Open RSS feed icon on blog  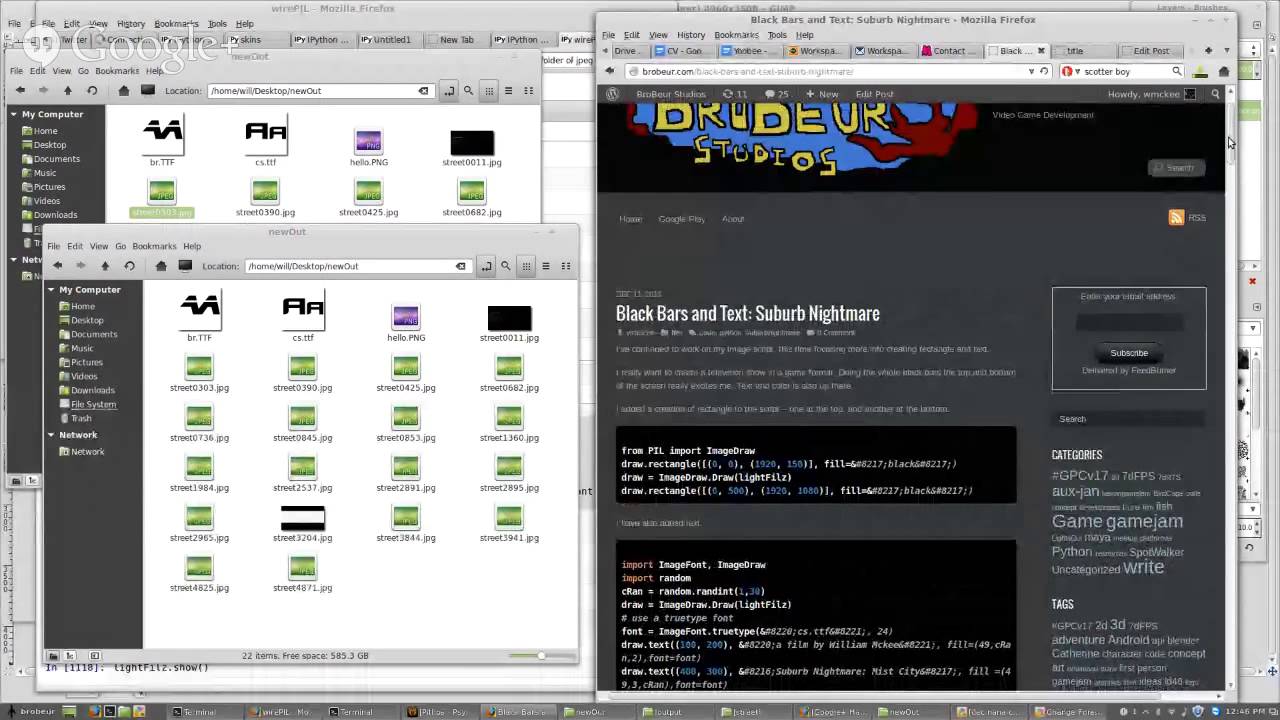(x=1176, y=217)
